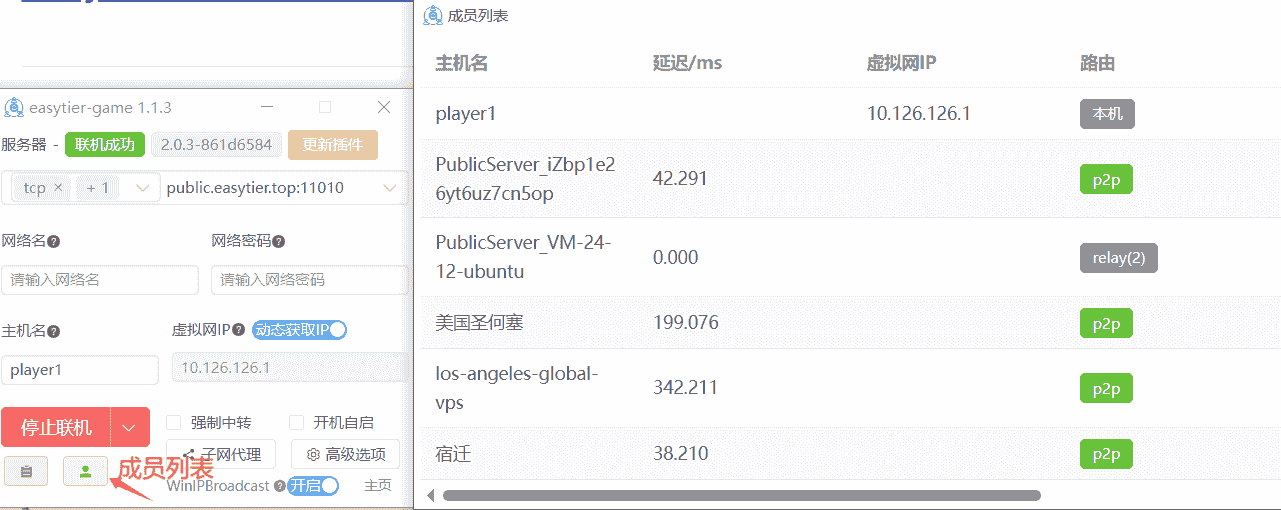The height and width of the screenshot is (510, 1281).
Task: Toggle 动态获取IP switch
Action: (x=299, y=330)
